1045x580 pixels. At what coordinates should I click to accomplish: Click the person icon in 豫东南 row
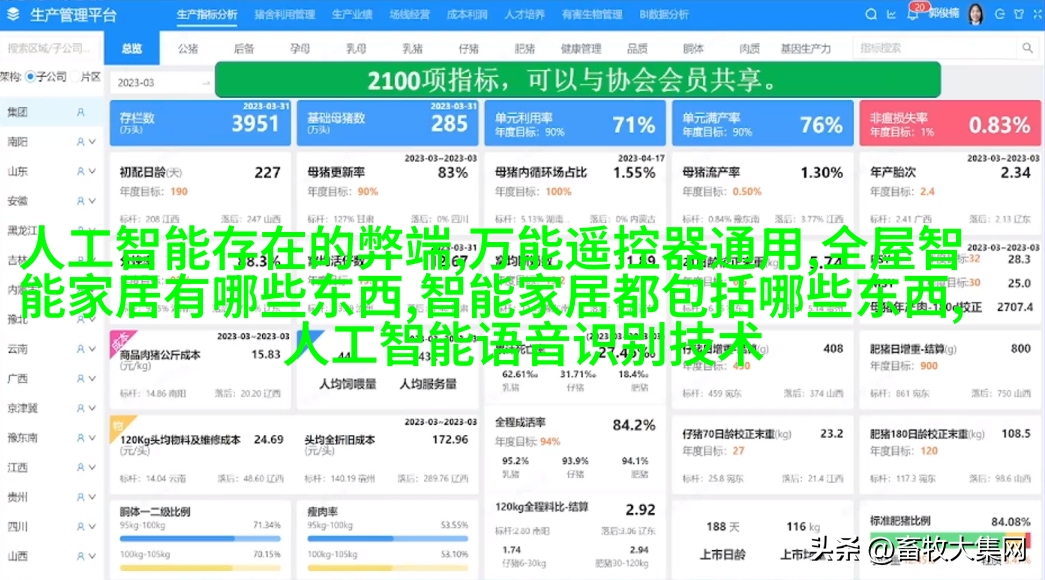point(81,437)
